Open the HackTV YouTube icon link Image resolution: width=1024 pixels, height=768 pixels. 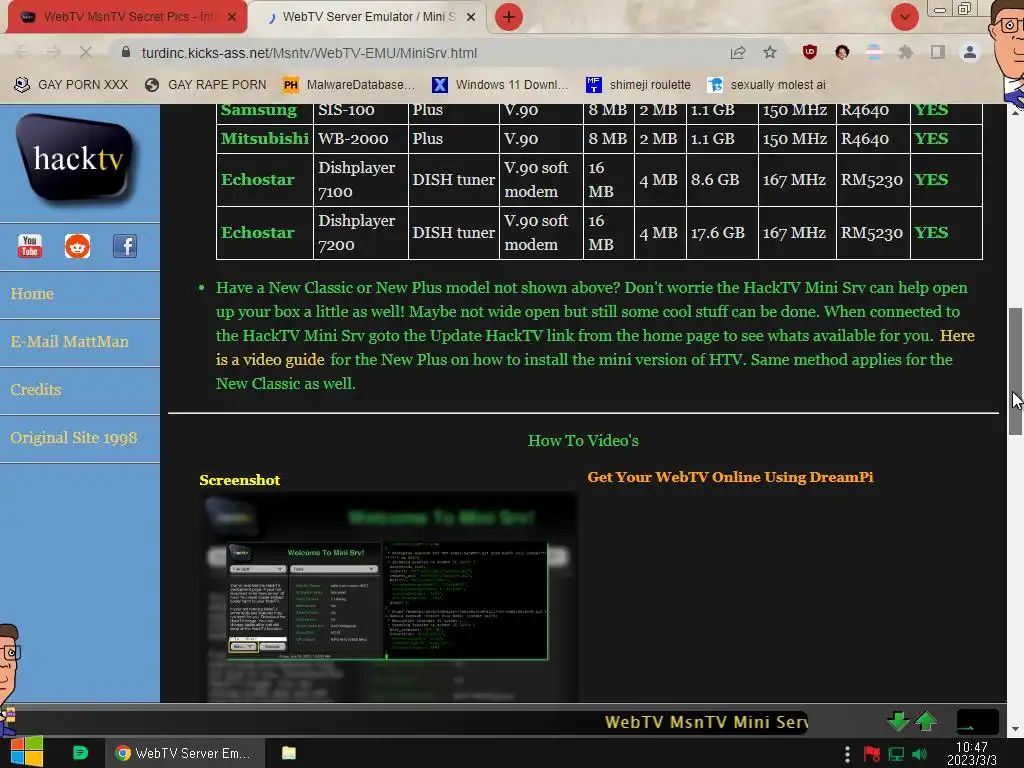click(x=29, y=246)
